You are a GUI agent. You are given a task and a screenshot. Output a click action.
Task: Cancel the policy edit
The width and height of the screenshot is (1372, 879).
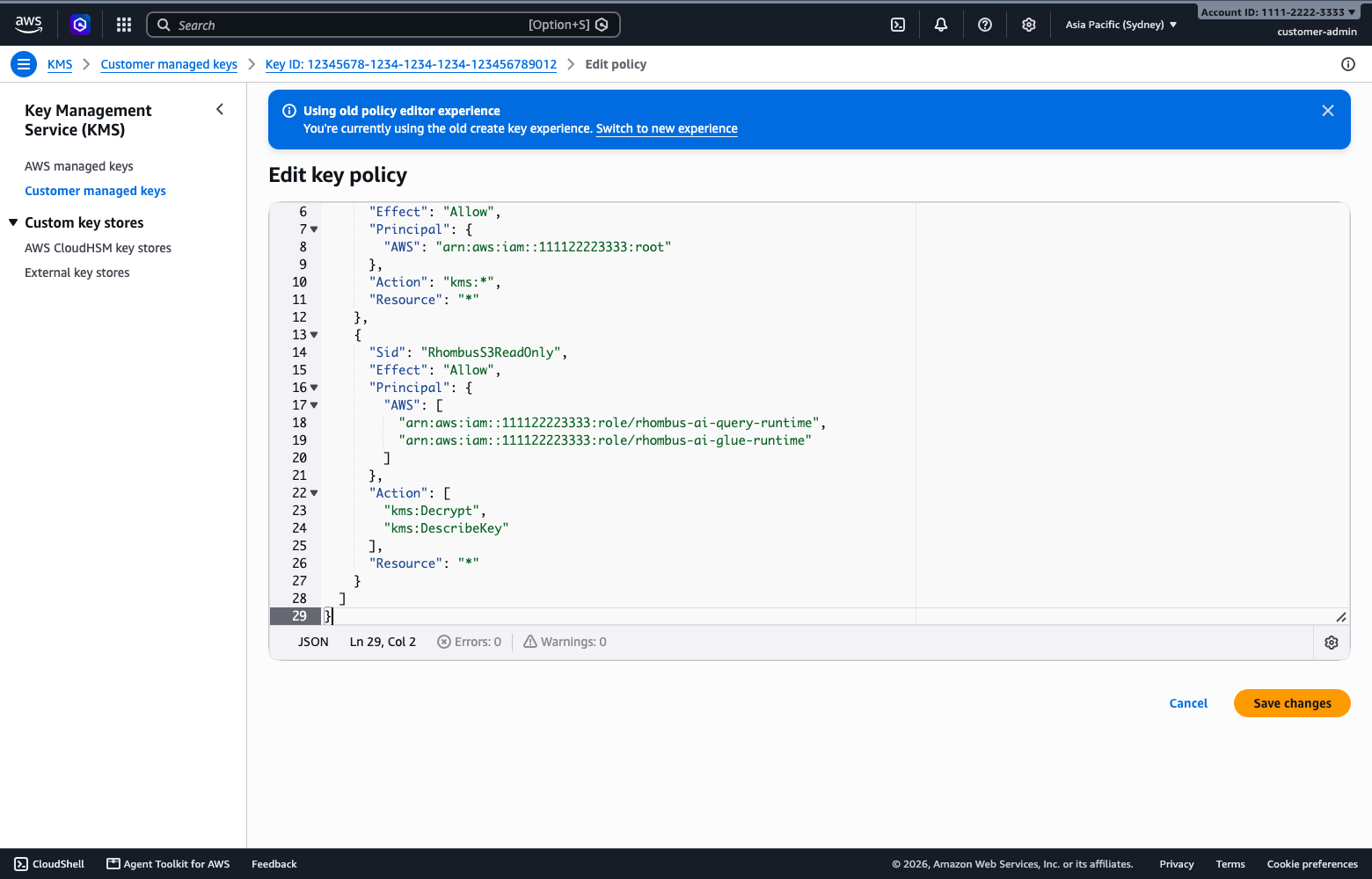pos(1188,703)
